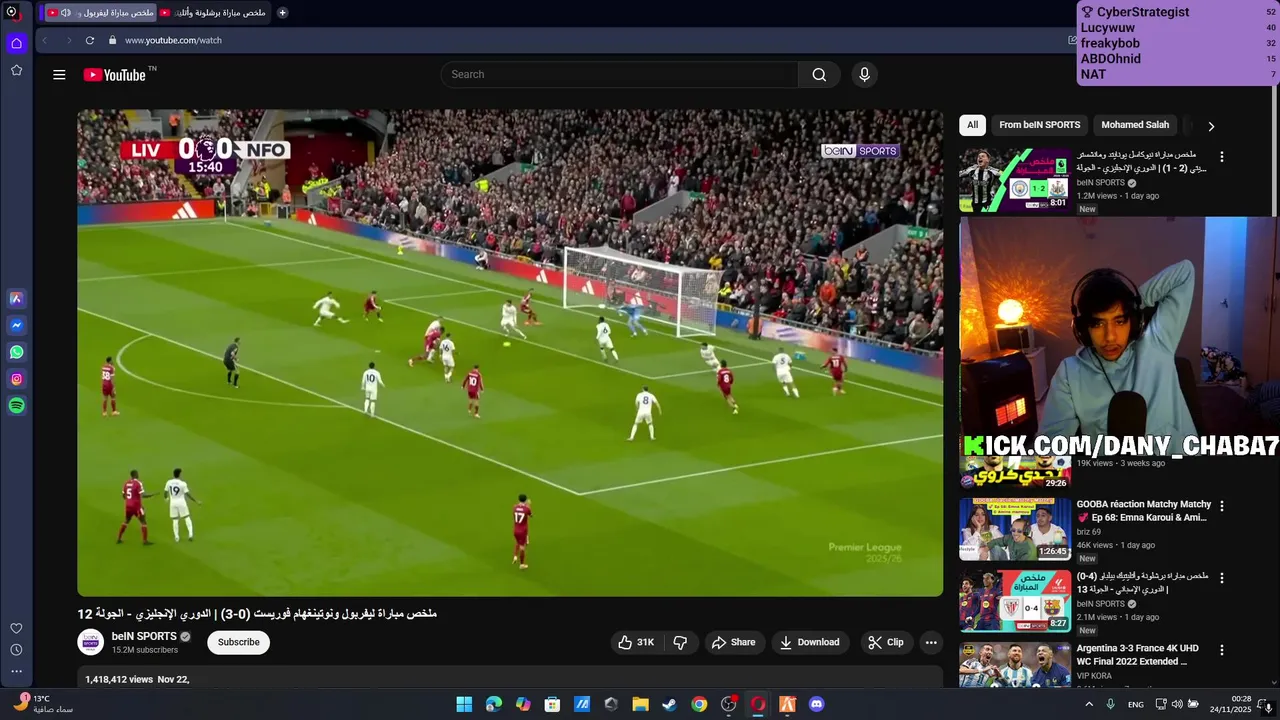Select From beIN SPORTS filter chip

1039,125
